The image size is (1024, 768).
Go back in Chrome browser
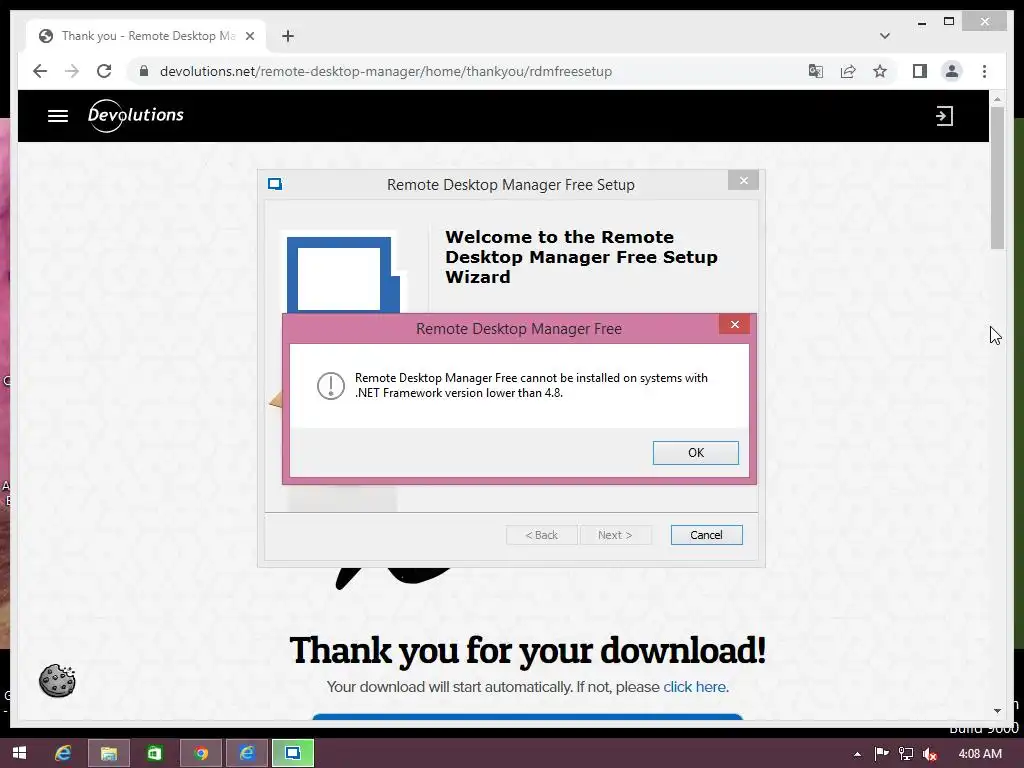tap(40, 71)
